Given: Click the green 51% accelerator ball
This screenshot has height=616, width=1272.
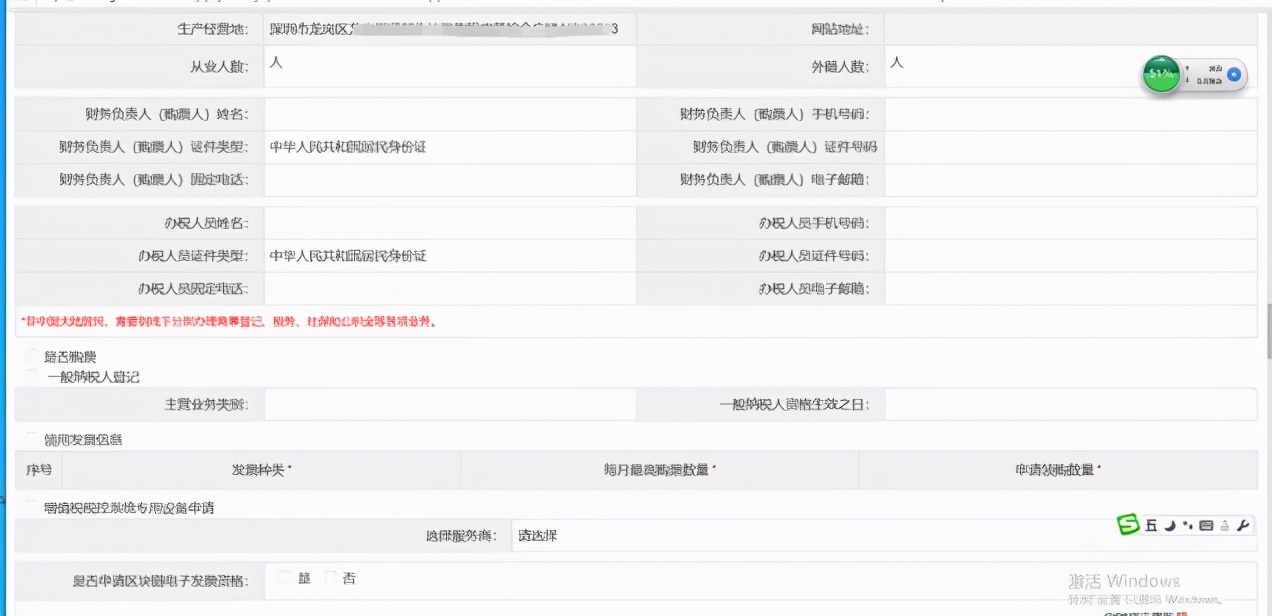Looking at the screenshot, I should point(1162,74).
